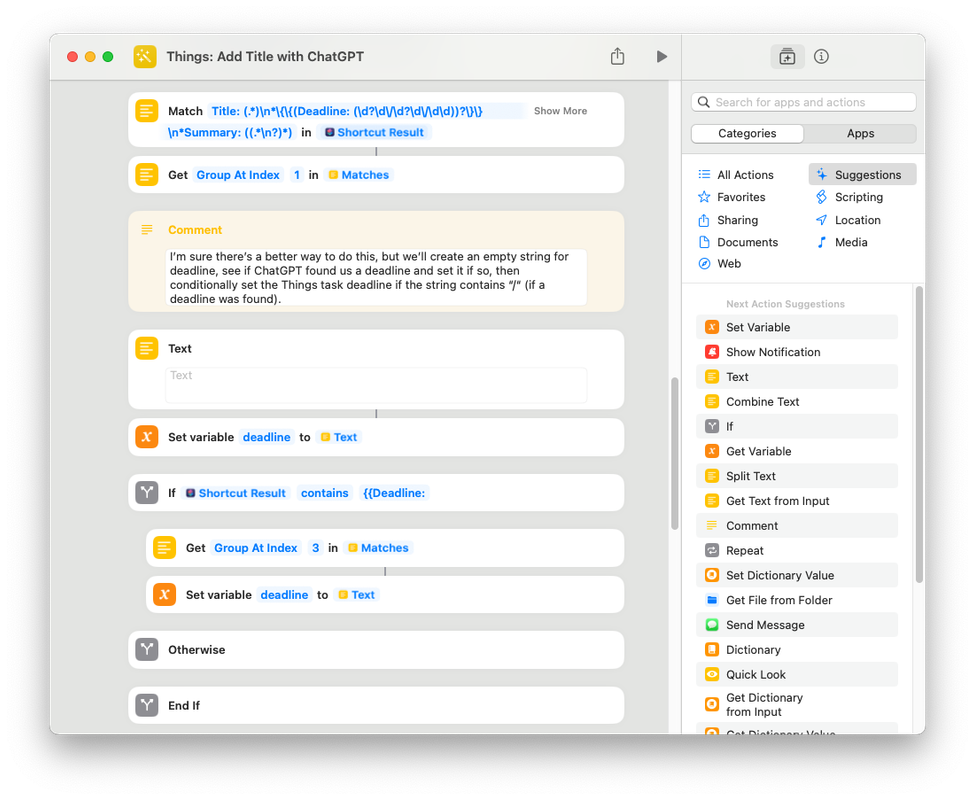Viewport: 975px width, 800px height.
Task: Switch to the Categories tab
Action: point(747,134)
